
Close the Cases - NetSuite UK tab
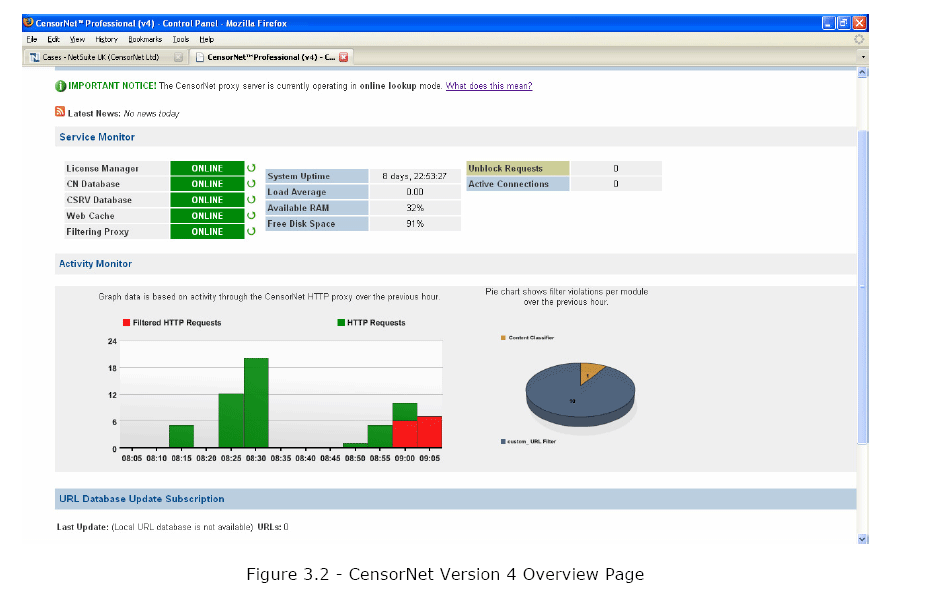point(178,57)
